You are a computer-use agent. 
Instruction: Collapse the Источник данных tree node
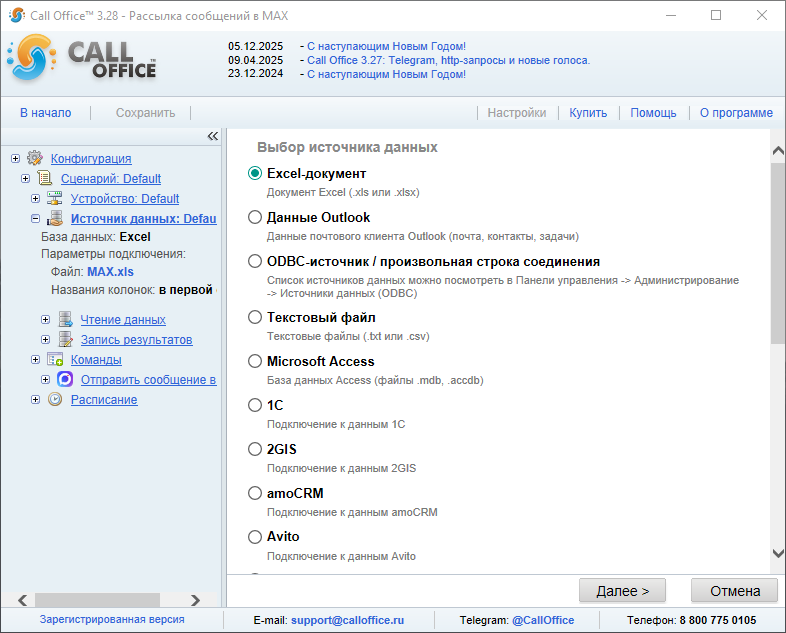coord(35,218)
